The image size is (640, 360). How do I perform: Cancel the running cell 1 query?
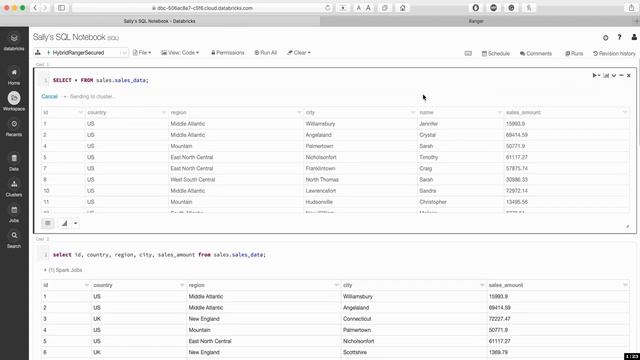(49, 96)
